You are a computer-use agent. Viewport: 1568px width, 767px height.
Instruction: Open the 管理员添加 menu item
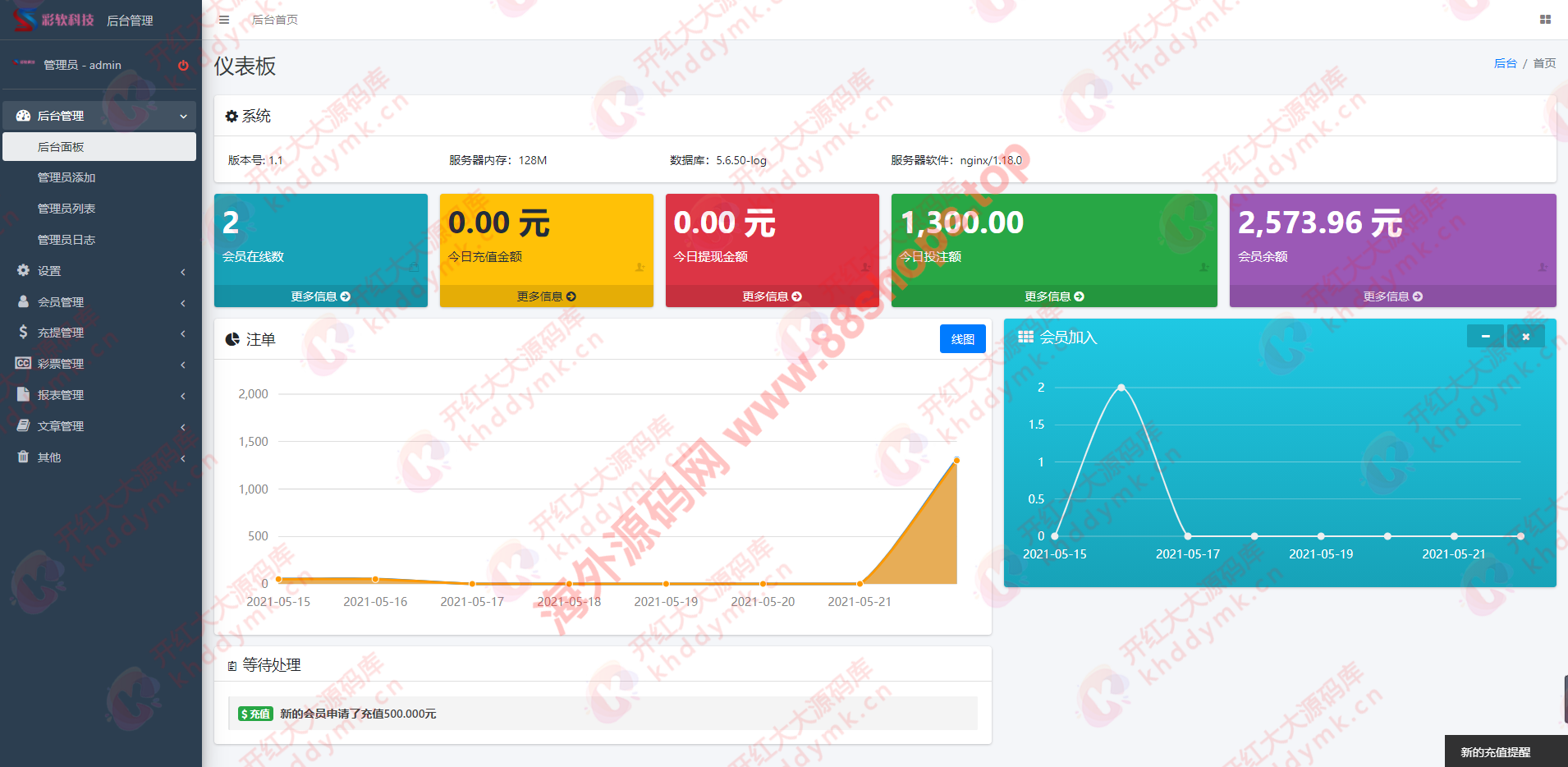(66, 177)
